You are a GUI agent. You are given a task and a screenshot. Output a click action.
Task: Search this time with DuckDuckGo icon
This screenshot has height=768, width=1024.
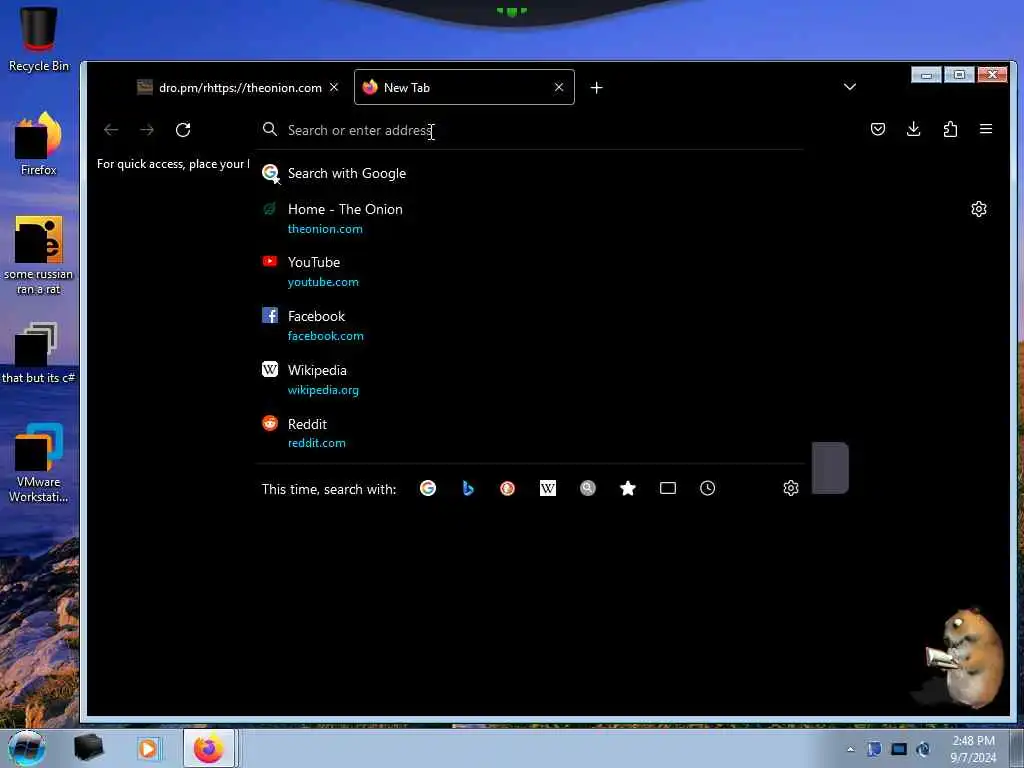(507, 488)
